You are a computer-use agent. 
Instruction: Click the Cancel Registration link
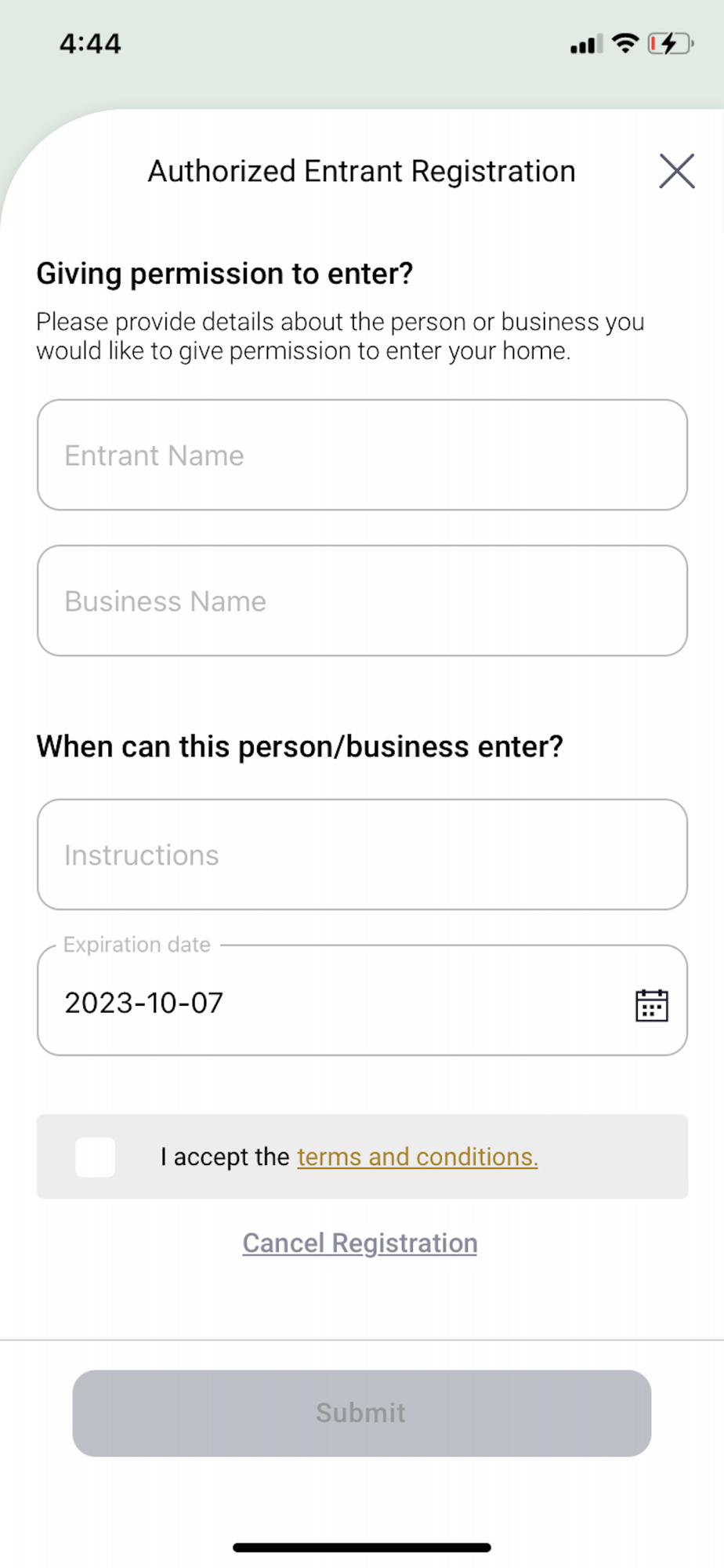360,1243
